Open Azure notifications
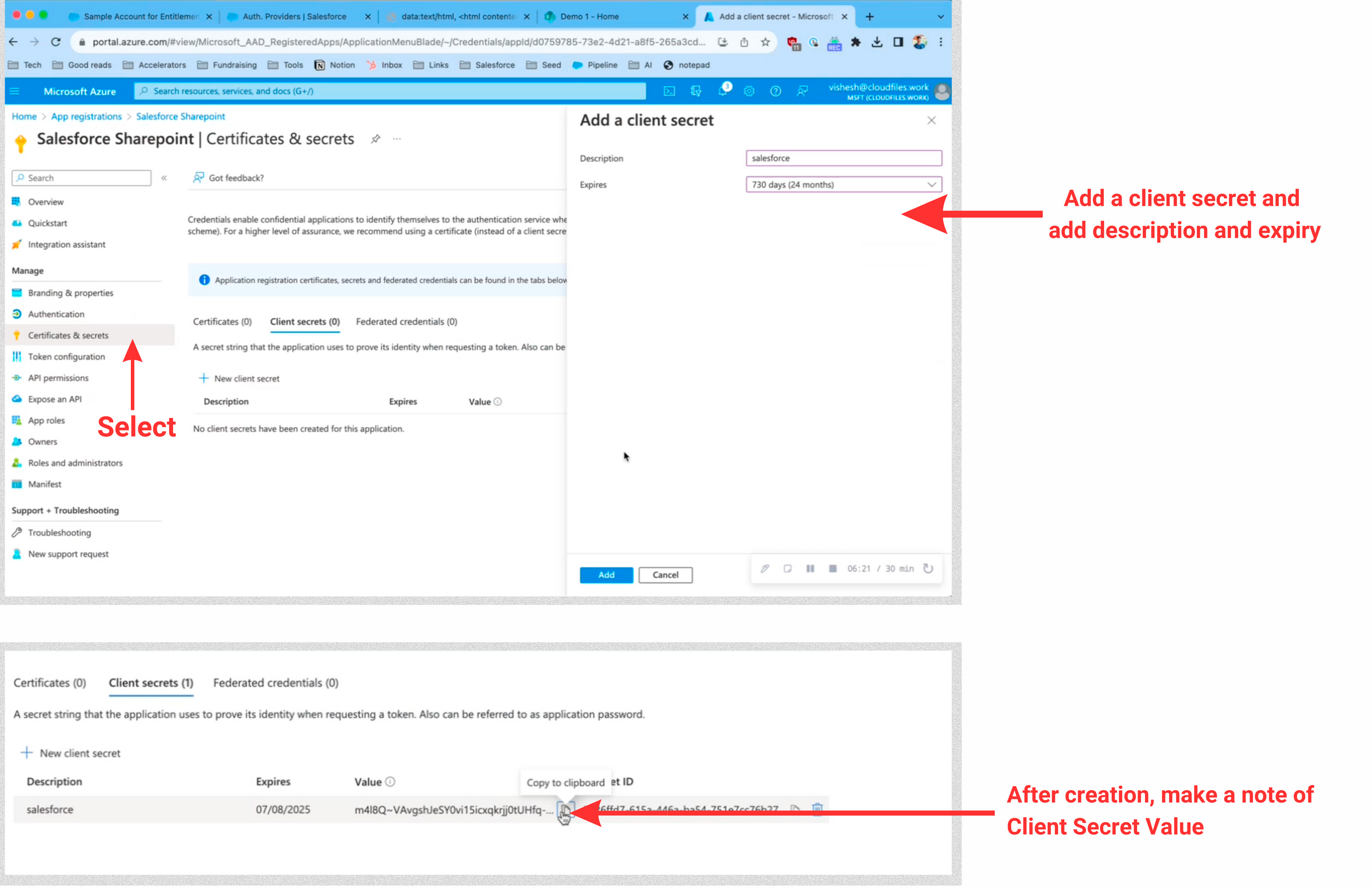The width and height of the screenshot is (1372, 888). (723, 90)
